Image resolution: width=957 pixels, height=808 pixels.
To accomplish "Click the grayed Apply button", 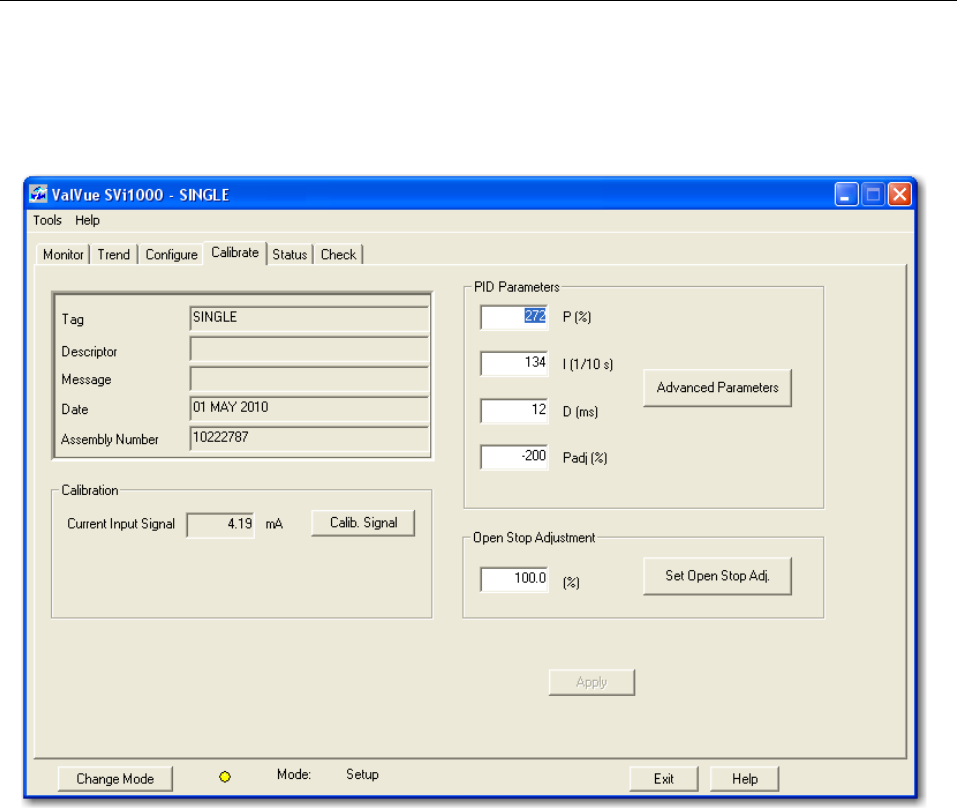I will pos(591,682).
